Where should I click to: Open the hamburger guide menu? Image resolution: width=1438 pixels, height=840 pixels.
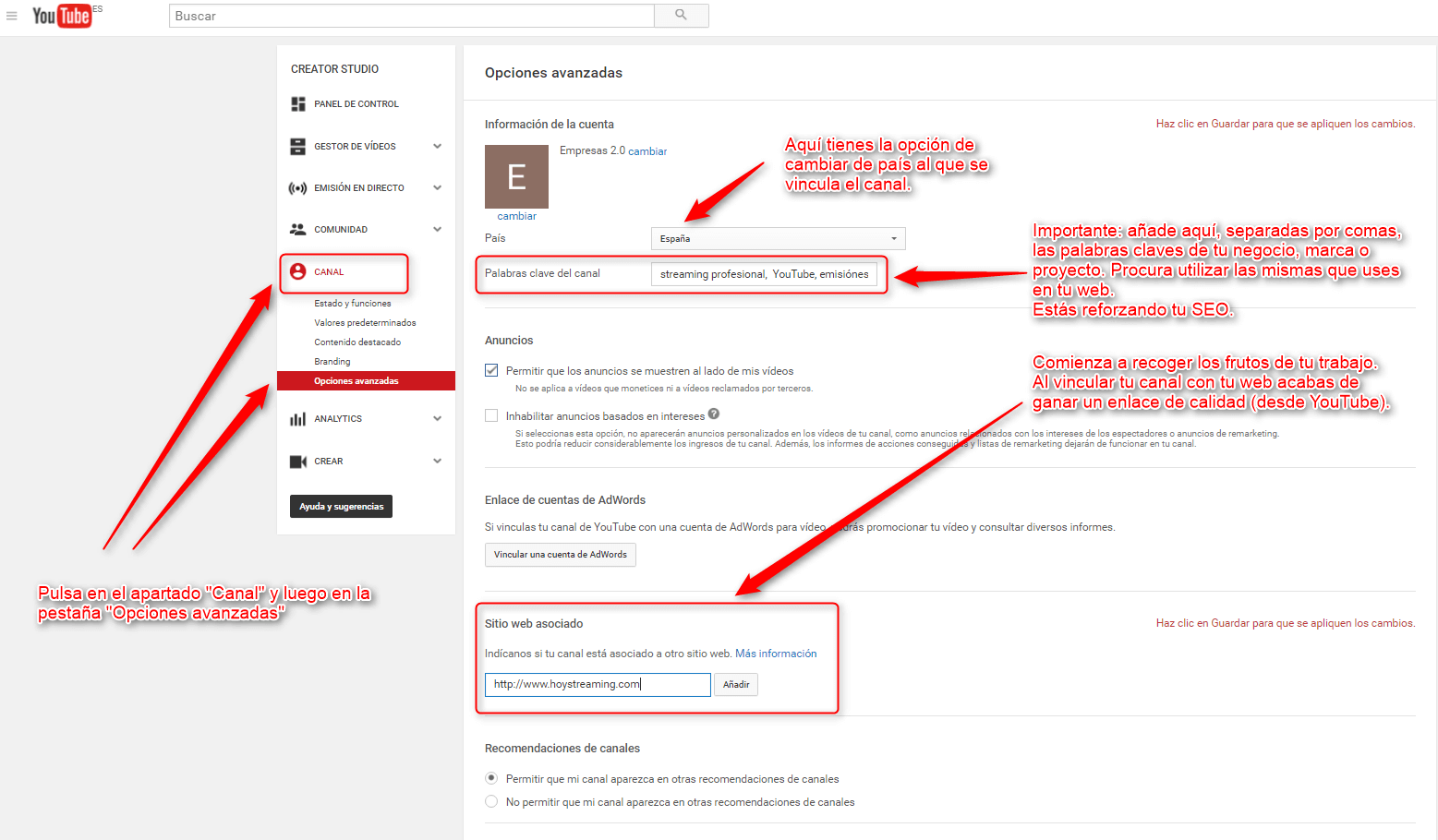coord(12,16)
